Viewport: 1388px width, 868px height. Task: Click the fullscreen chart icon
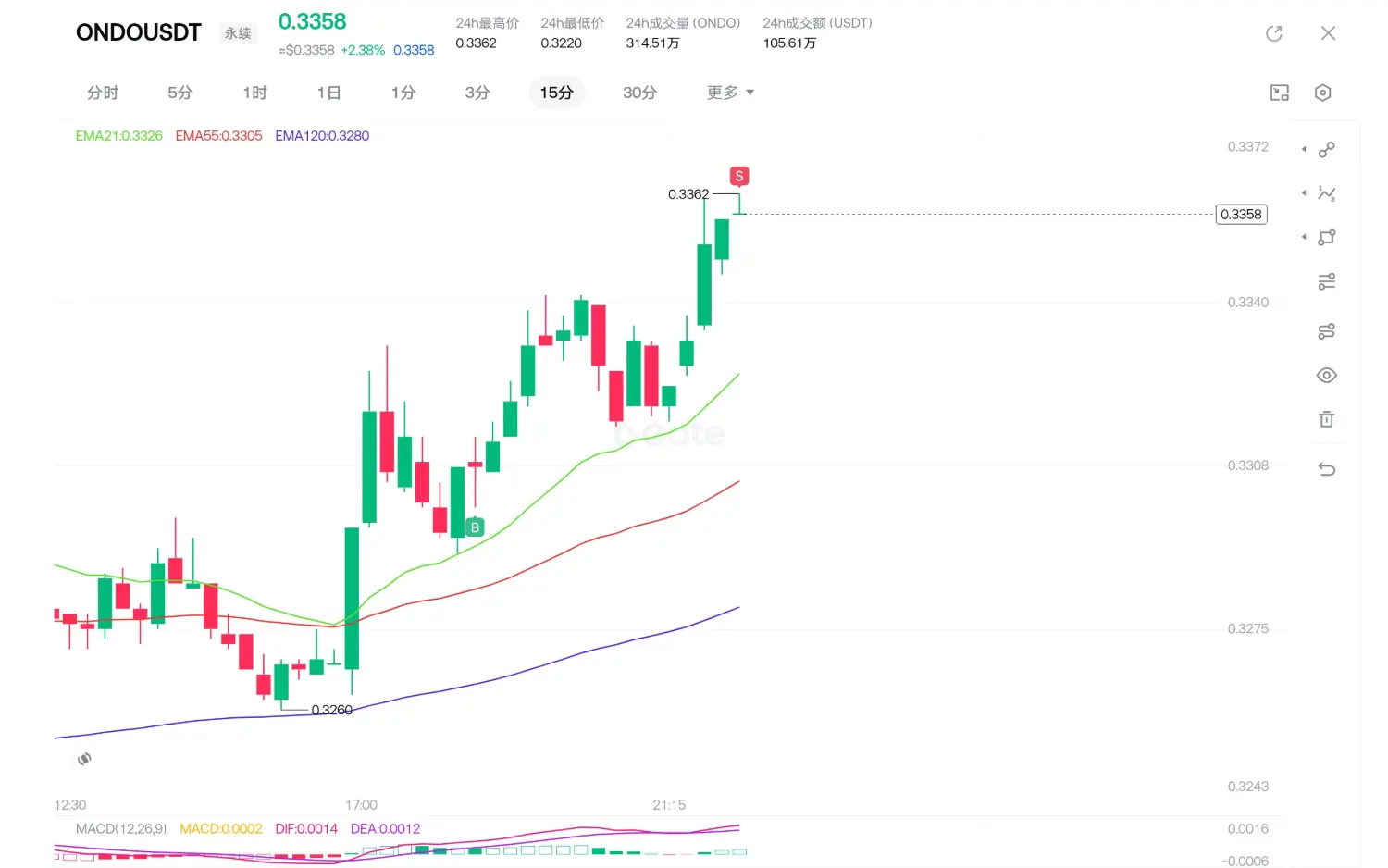coord(1280,93)
